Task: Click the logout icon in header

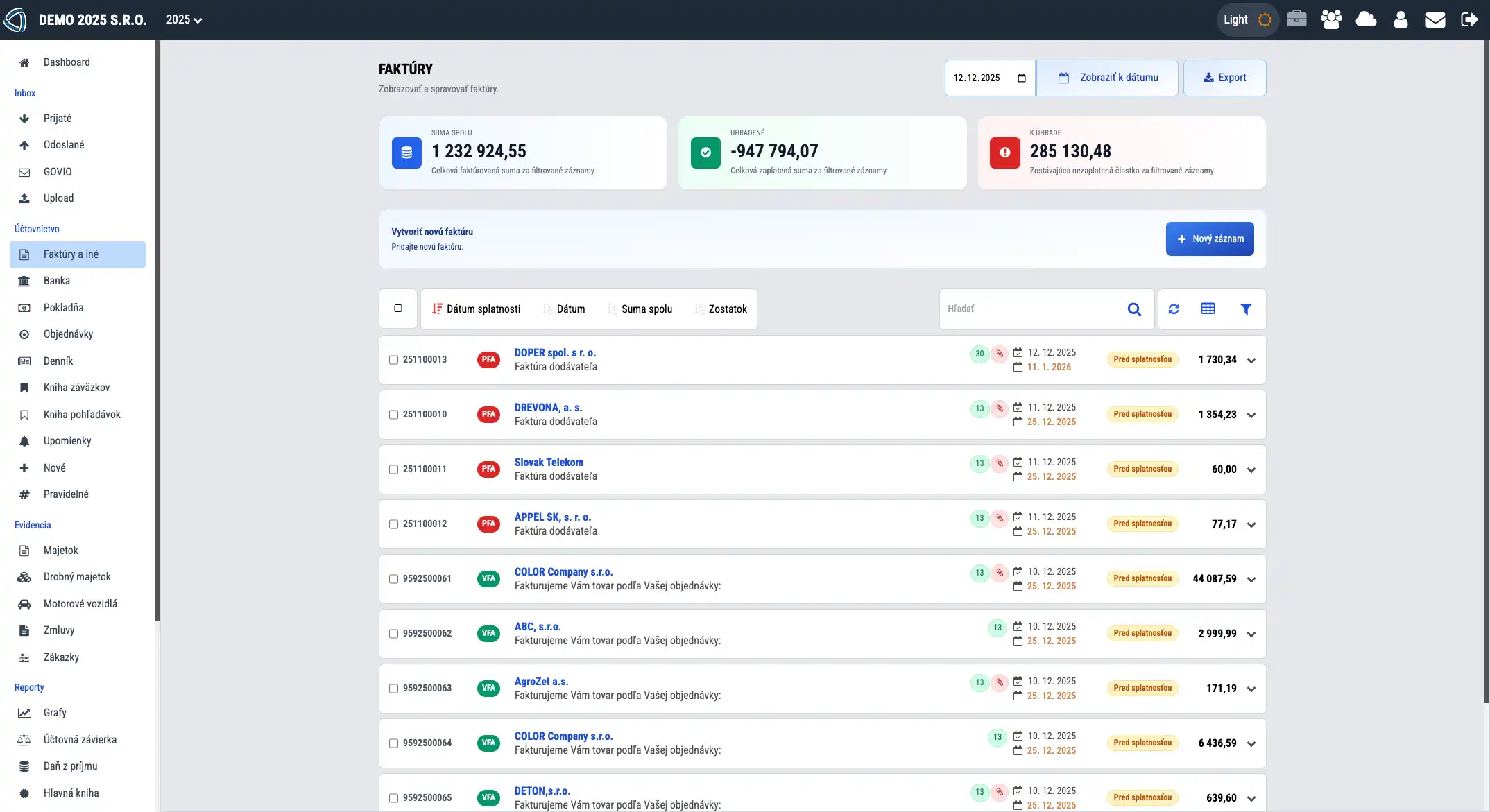Action: (x=1469, y=19)
